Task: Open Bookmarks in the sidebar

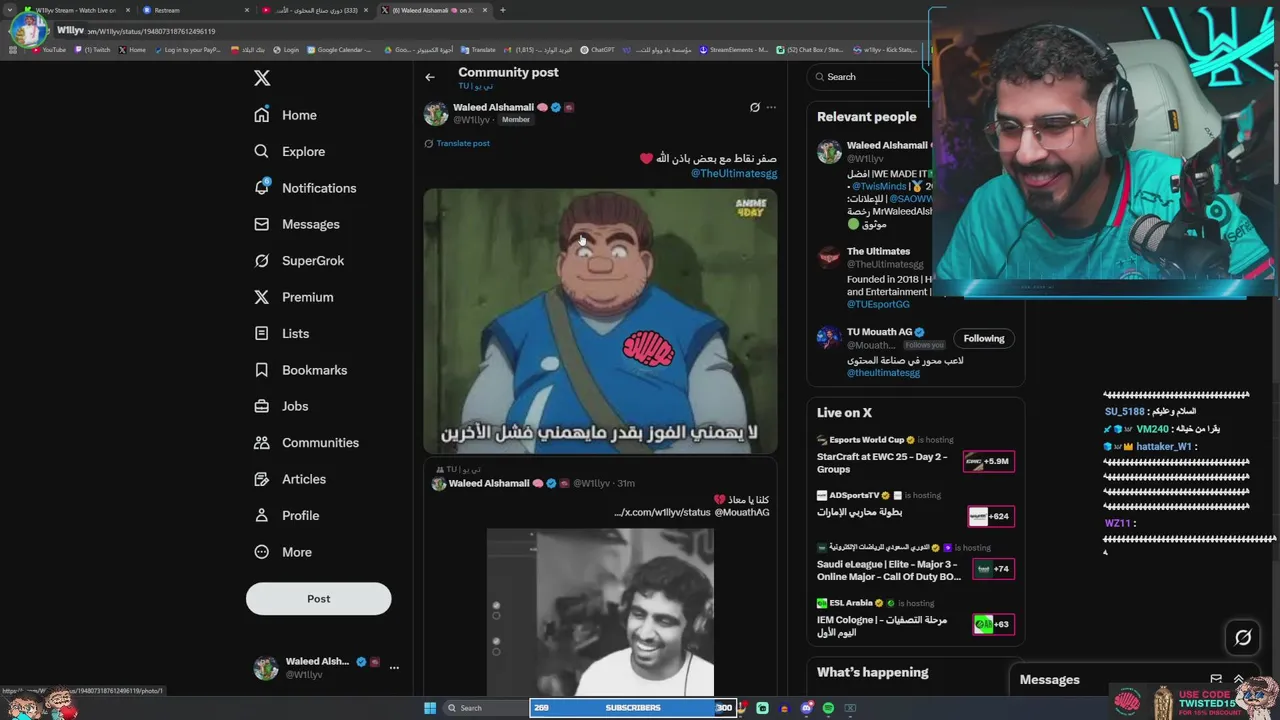Action: [300, 370]
